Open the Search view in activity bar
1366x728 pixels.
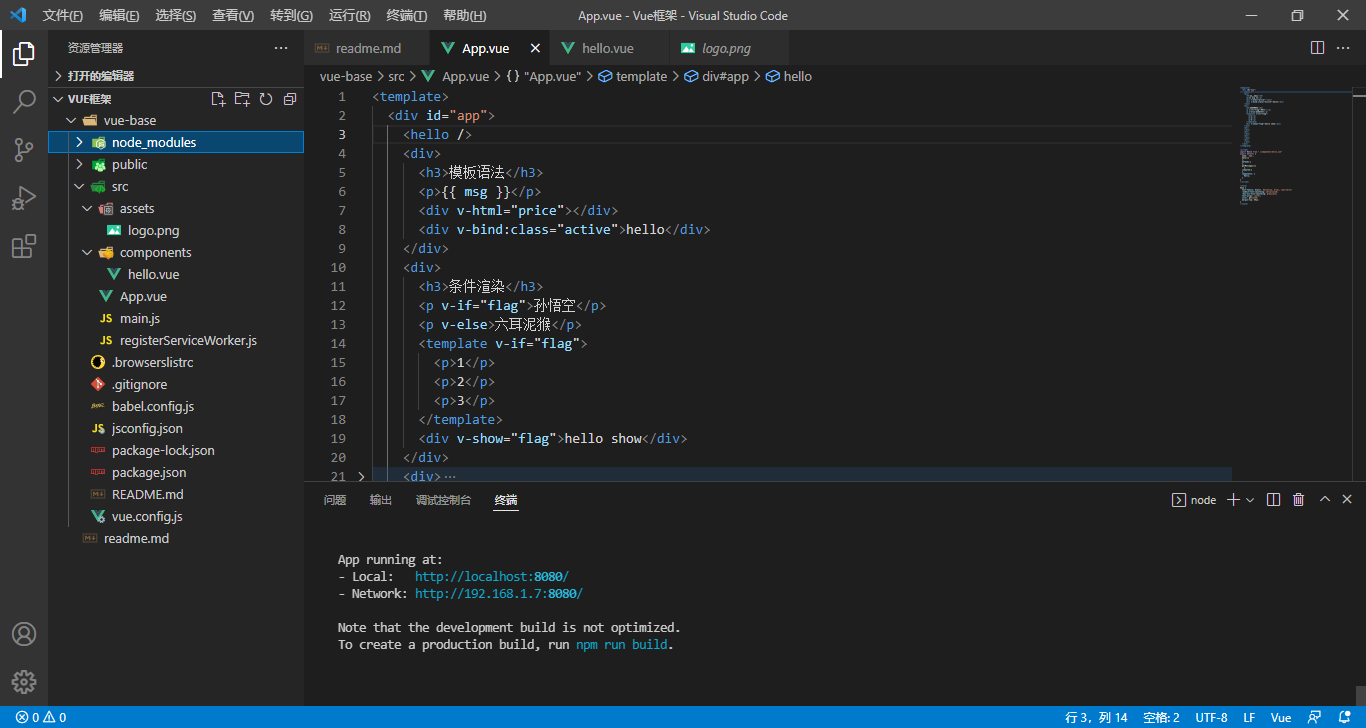[24, 102]
